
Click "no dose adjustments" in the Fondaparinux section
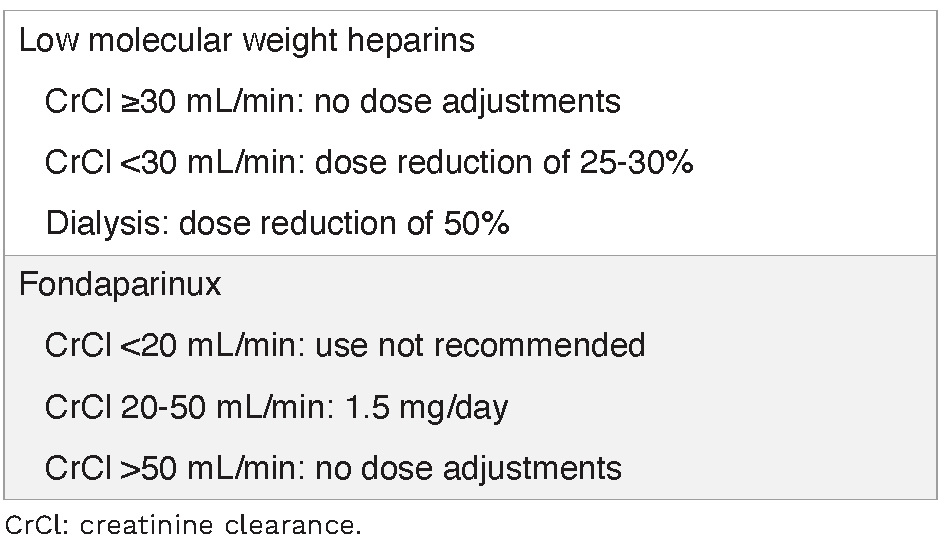[468, 468]
